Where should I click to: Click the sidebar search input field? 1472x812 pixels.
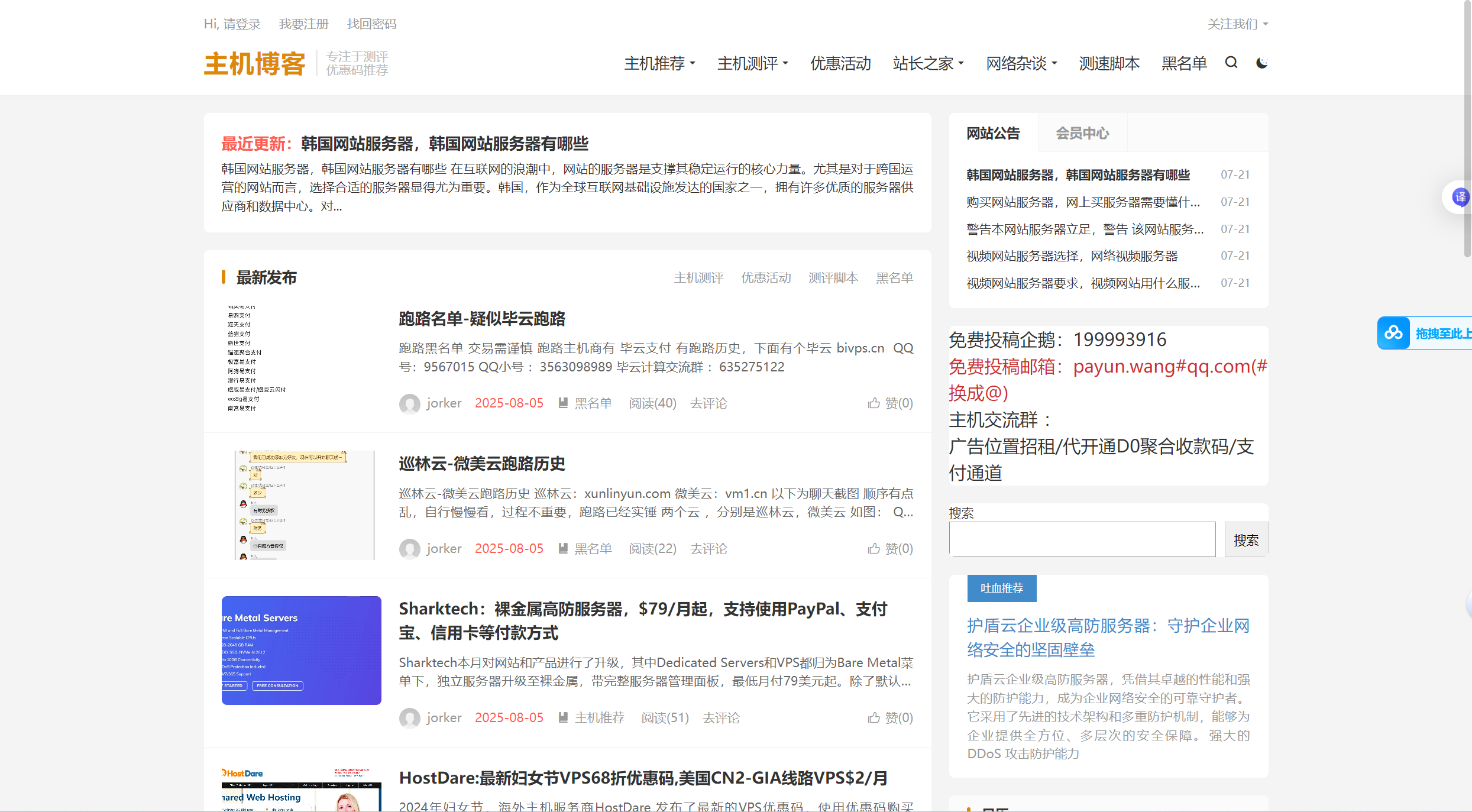click(1082, 539)
